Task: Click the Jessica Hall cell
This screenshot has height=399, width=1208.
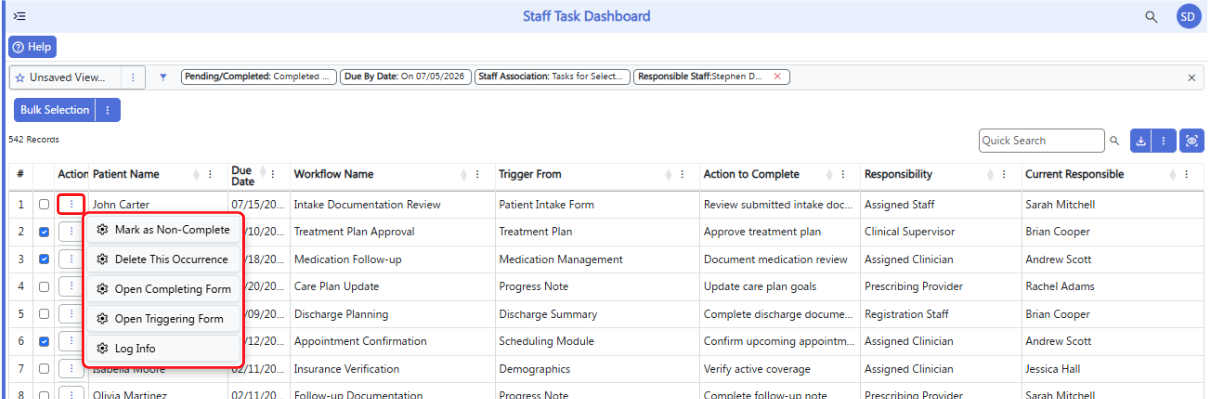Action: pos(1112,369)
